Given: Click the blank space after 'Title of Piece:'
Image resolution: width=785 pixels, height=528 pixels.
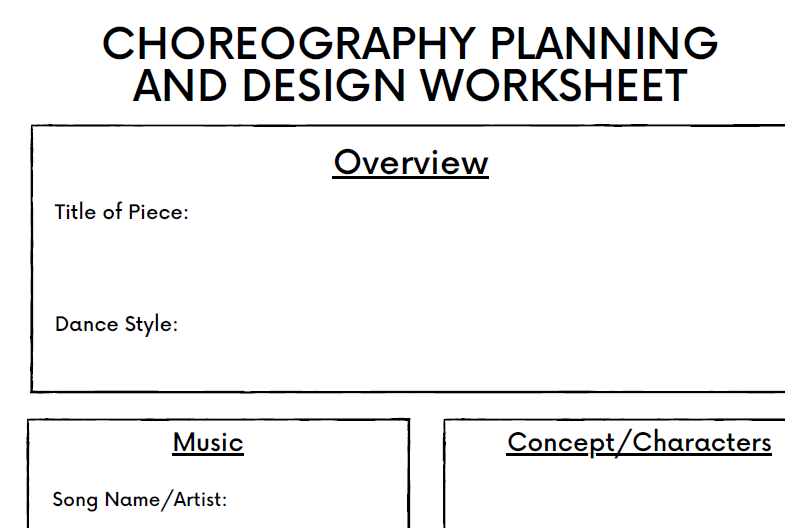Looking at the screenshot, I should (x=450, y=212).
